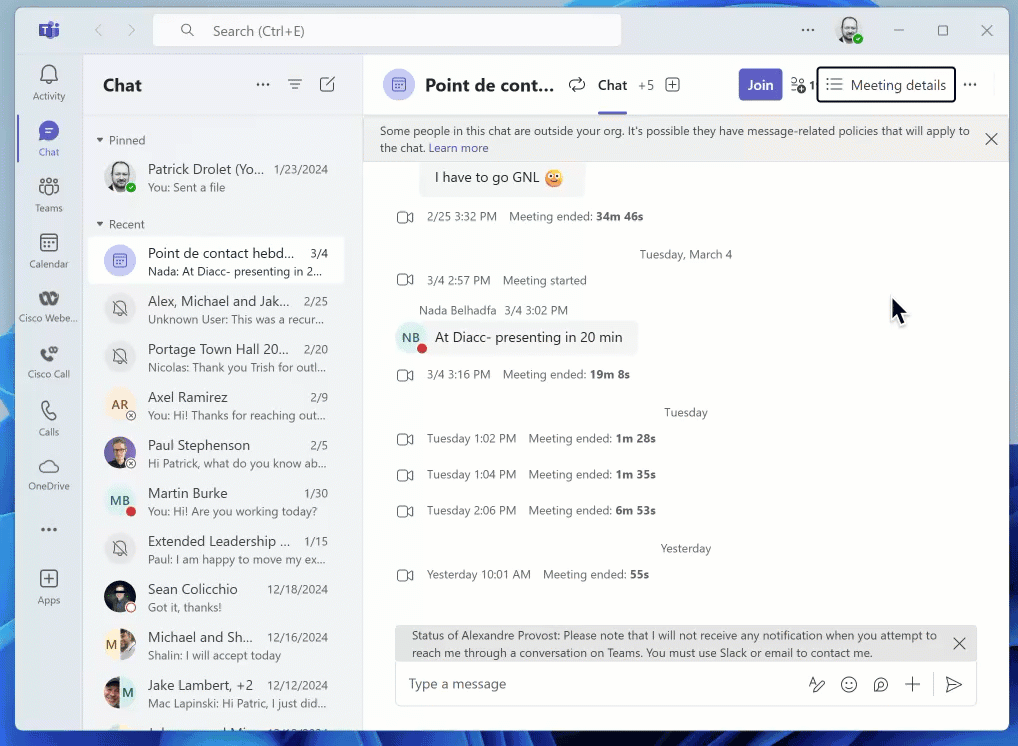This screenshot has width=1018, height=746.
Task: Open the chat filter icon
Action: 295,85
